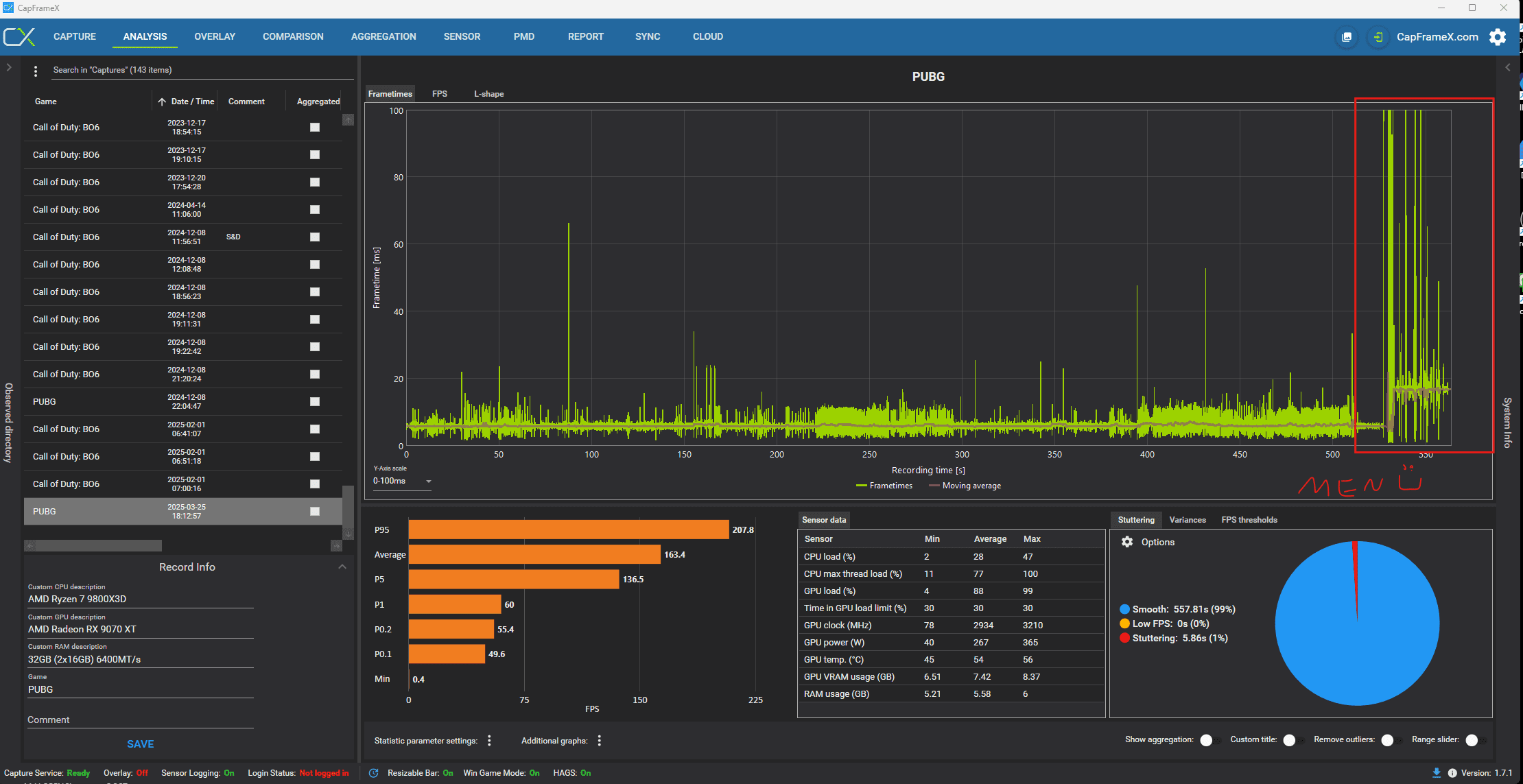Toggle the Range slider switch

pyautogui.click(x=1476, y=740)
